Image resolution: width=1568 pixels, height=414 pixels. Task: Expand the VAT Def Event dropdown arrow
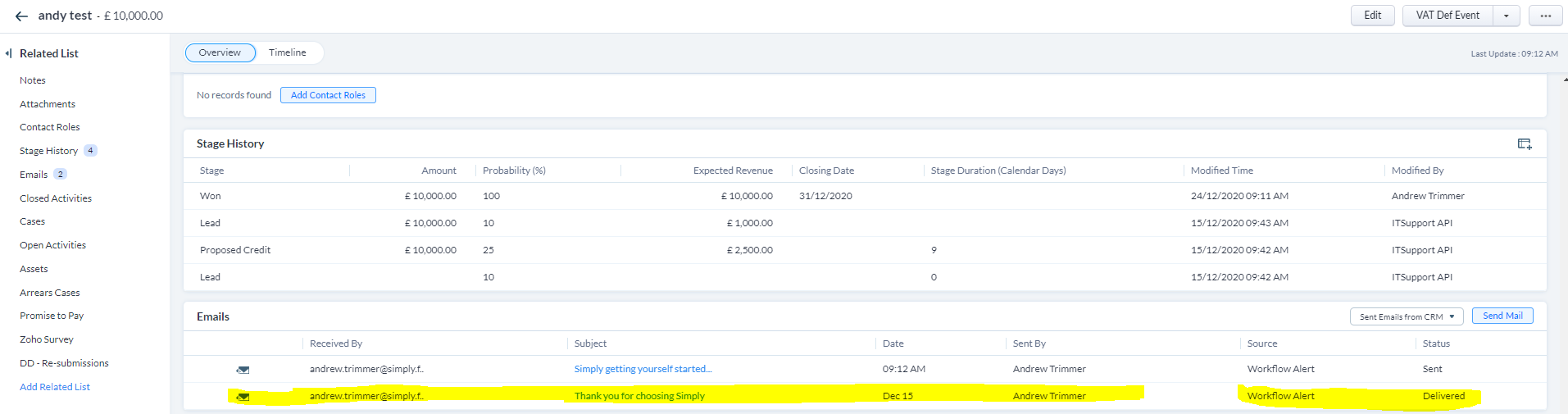(x=1506, y=16)
